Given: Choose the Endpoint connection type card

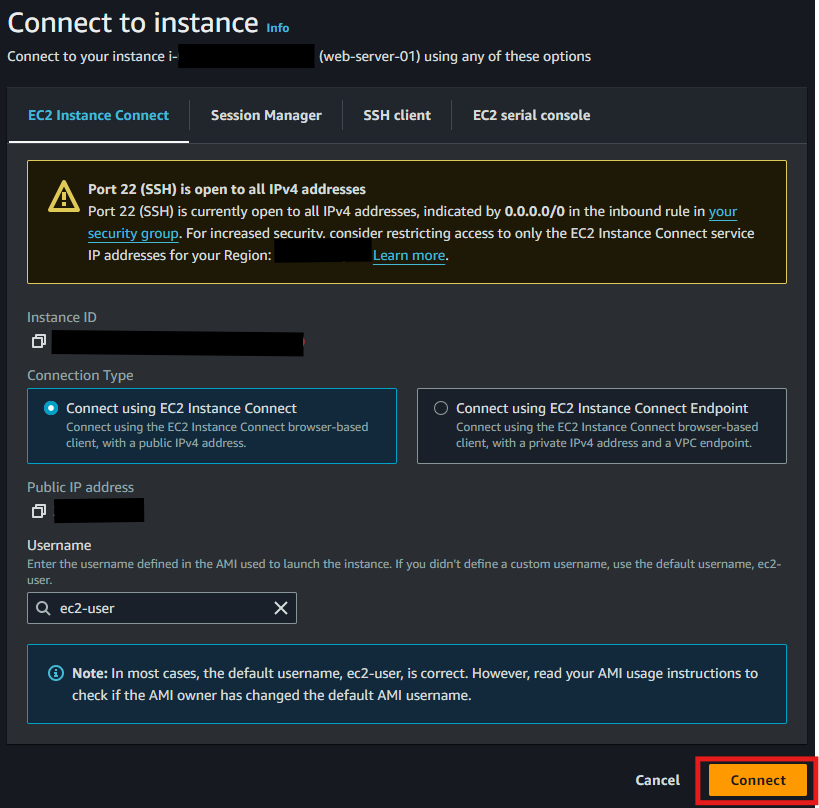Looking at the screenshot, I should pos(600,426).
